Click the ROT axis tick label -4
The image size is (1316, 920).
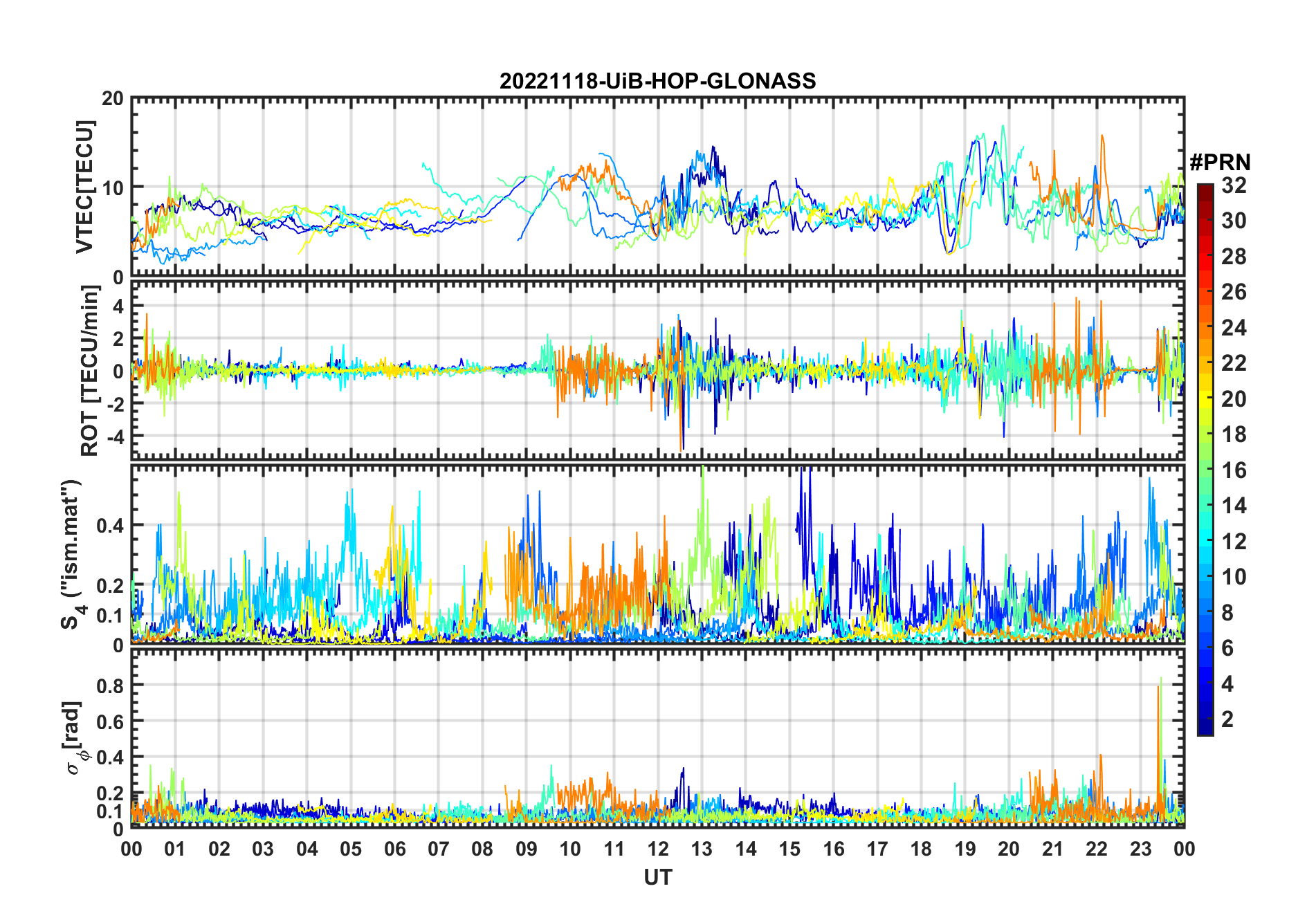click(114, 436)
